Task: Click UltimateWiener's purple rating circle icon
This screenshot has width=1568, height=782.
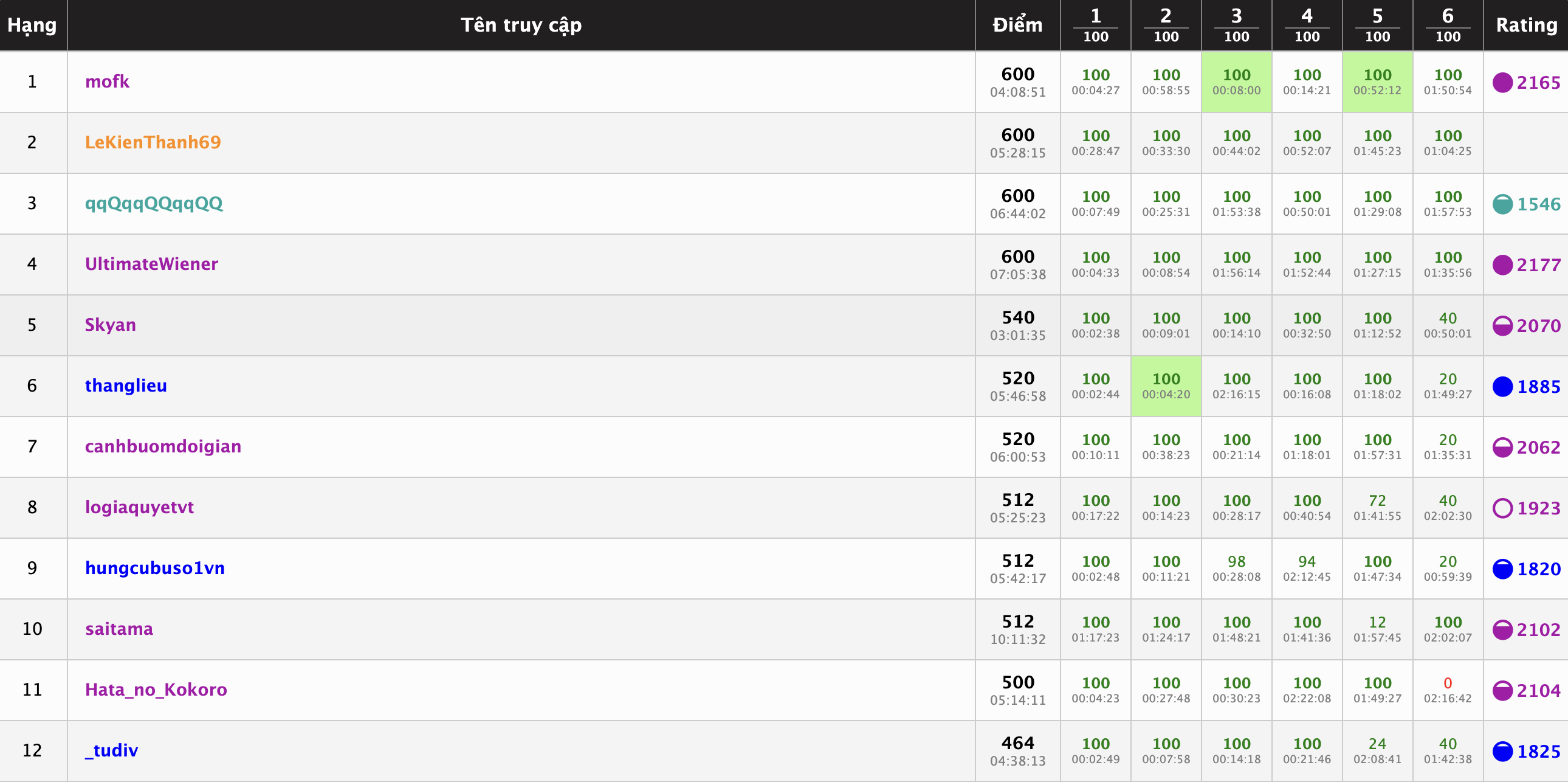Action: (1502, 265)
